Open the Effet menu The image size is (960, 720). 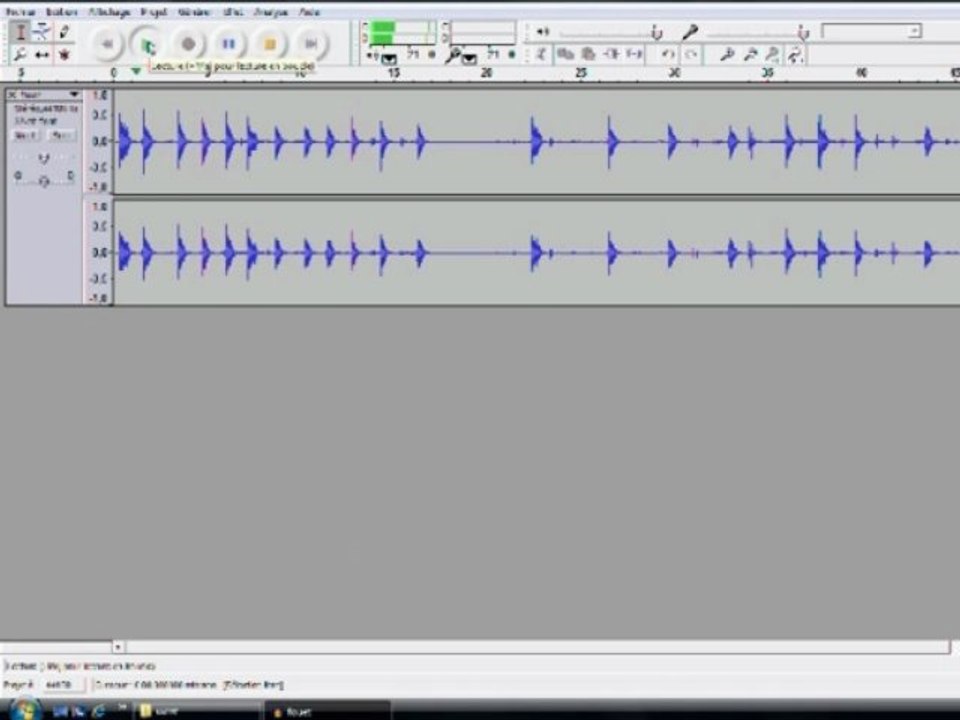233,12
